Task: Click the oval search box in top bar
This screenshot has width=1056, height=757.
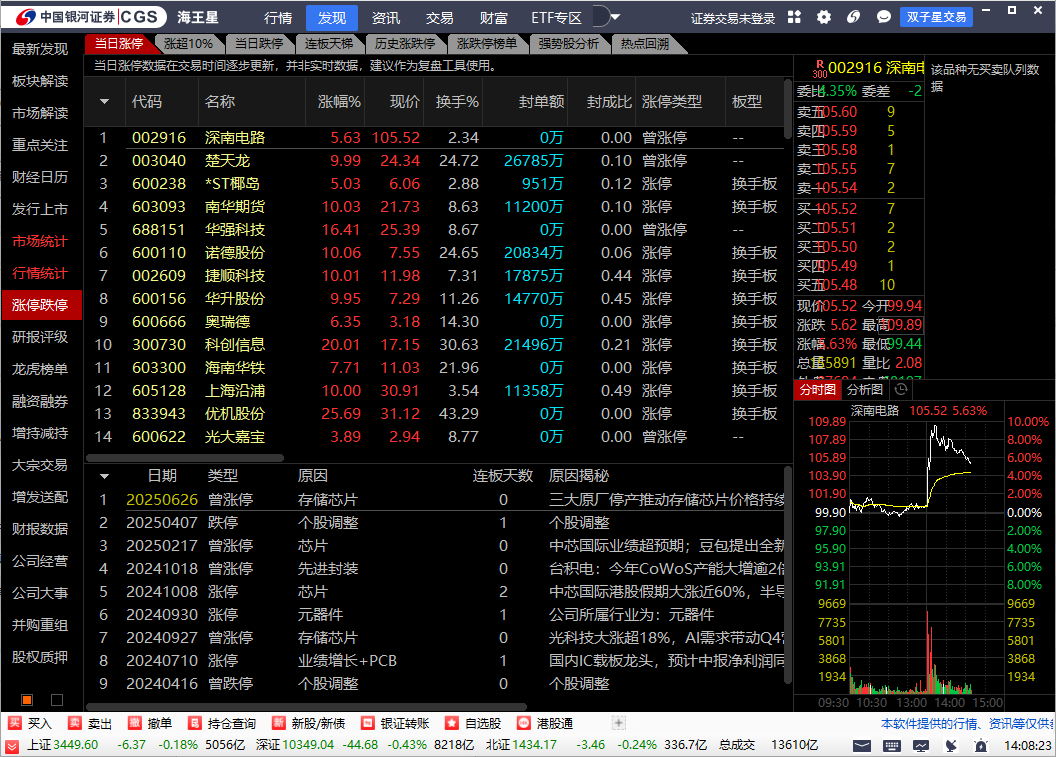Action: coord(601,17)
